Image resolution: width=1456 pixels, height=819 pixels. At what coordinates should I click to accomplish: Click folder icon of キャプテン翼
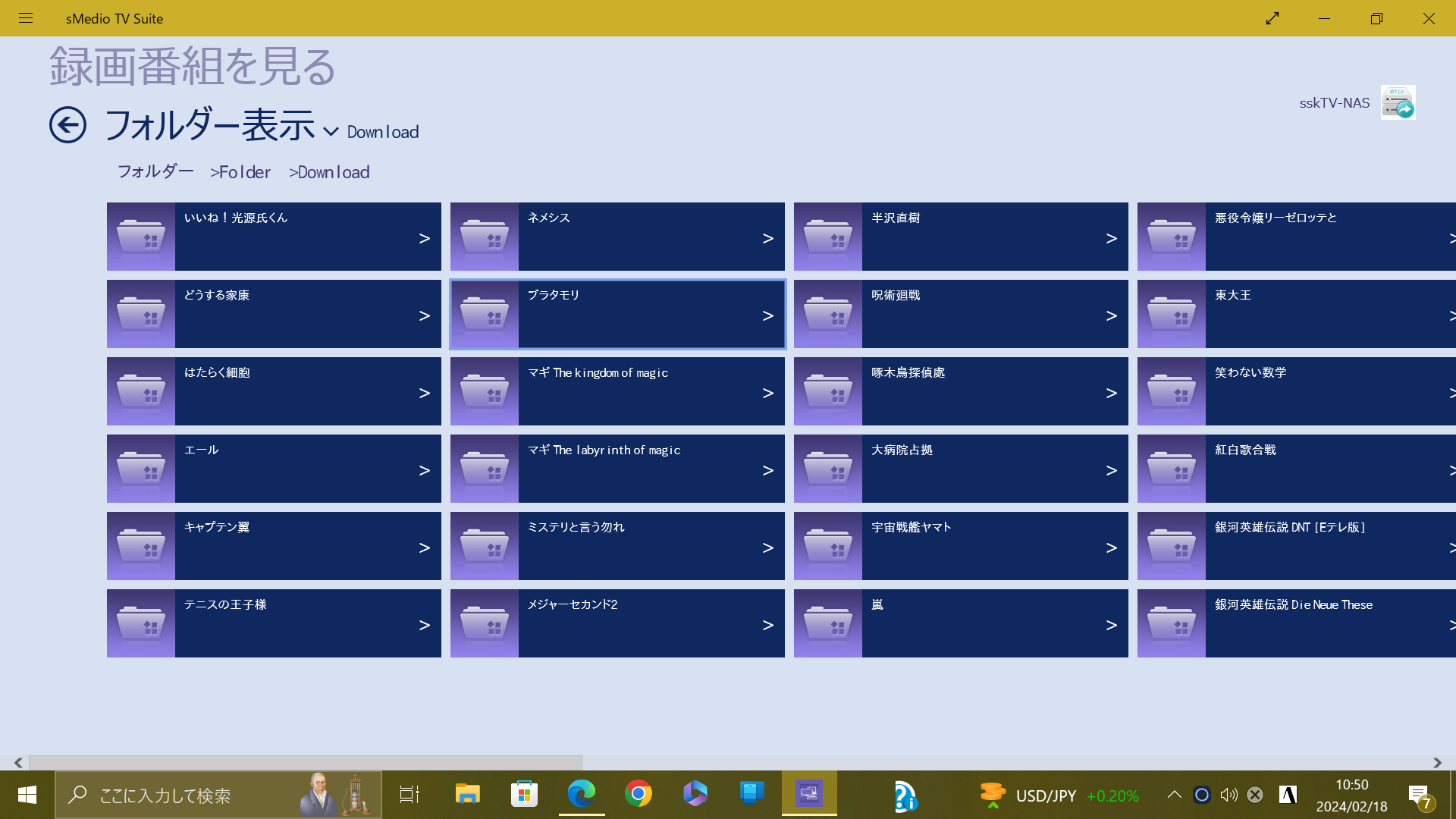click(141, 546)
